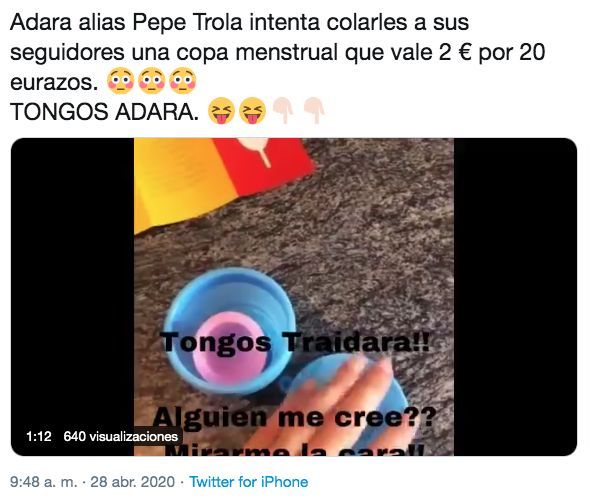This screenshot has width=590, height=500.
Task: Click the second flushed face emoji
Action: pyautogui.click(x=151, y=81)
